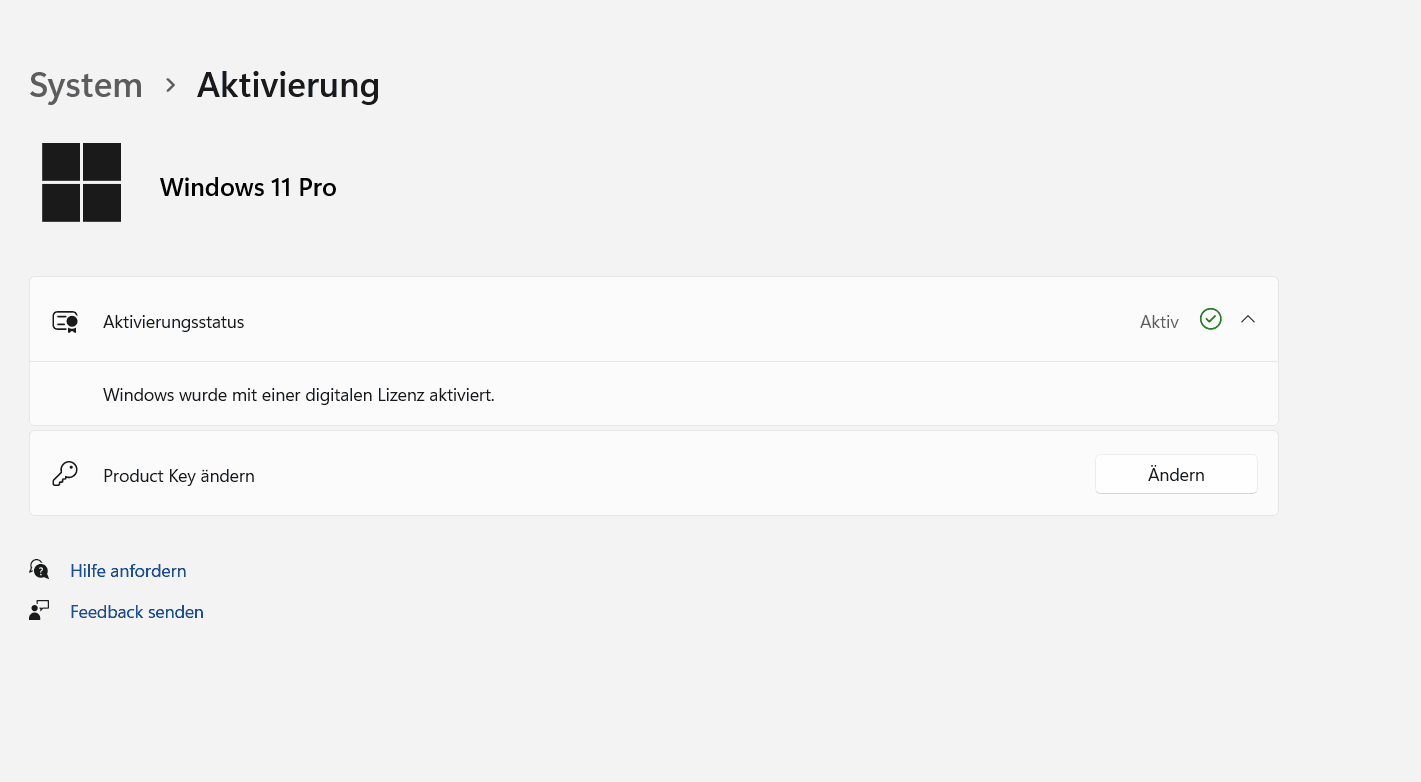Click the Windows 11 Pro edition label
1421x782 pixels.
click(x=248, y=187)
